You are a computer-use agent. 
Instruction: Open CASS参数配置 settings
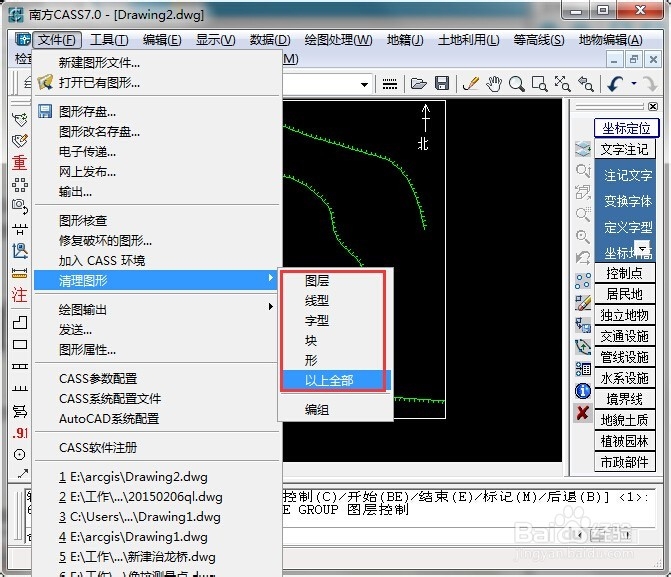[x=157, y=379]
